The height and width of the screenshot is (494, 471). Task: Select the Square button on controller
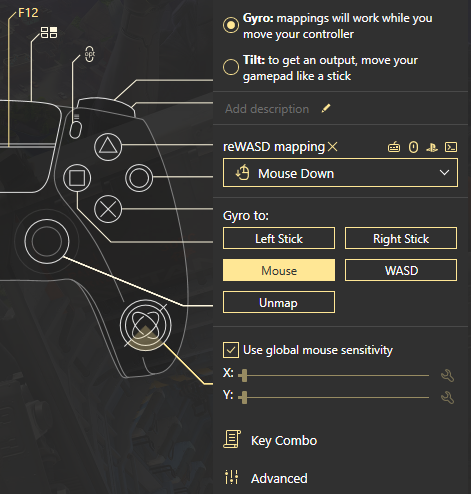tap(77, 178)
